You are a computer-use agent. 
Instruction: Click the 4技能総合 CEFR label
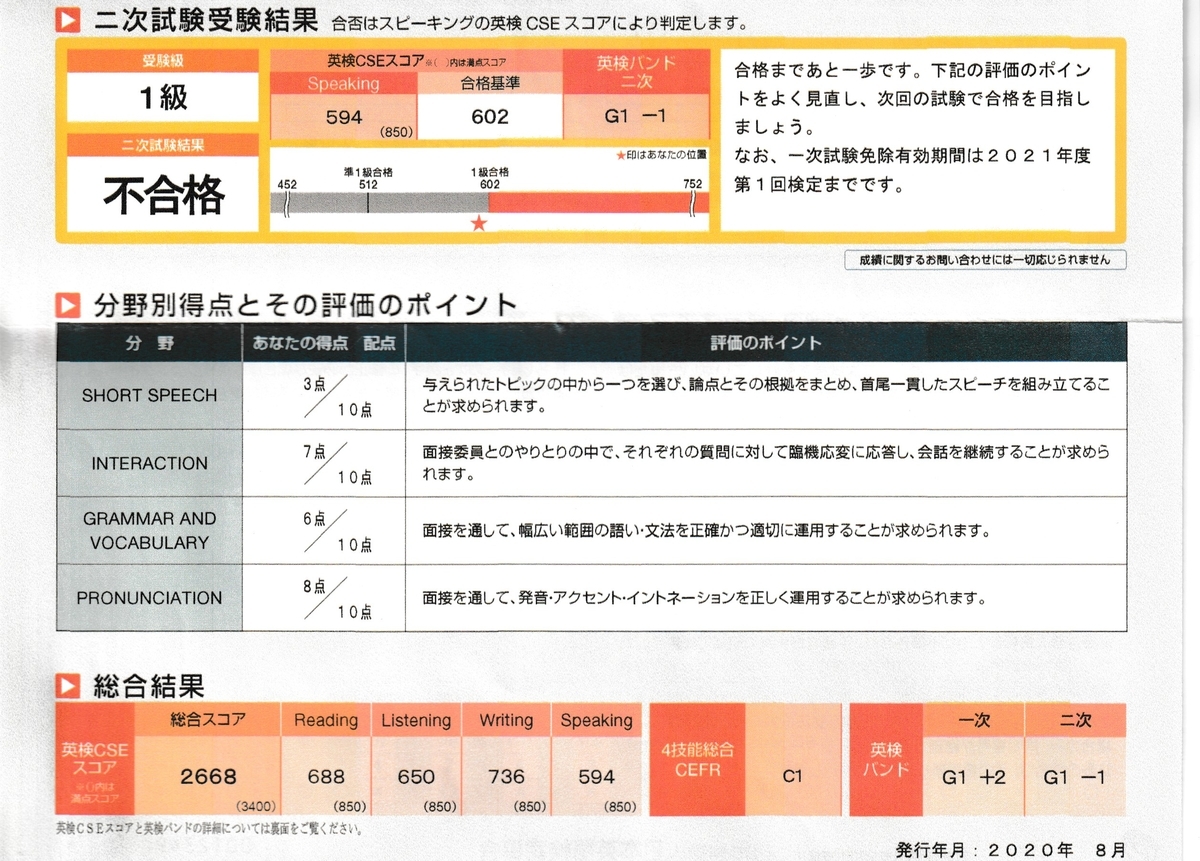click(x=698, y=760)
